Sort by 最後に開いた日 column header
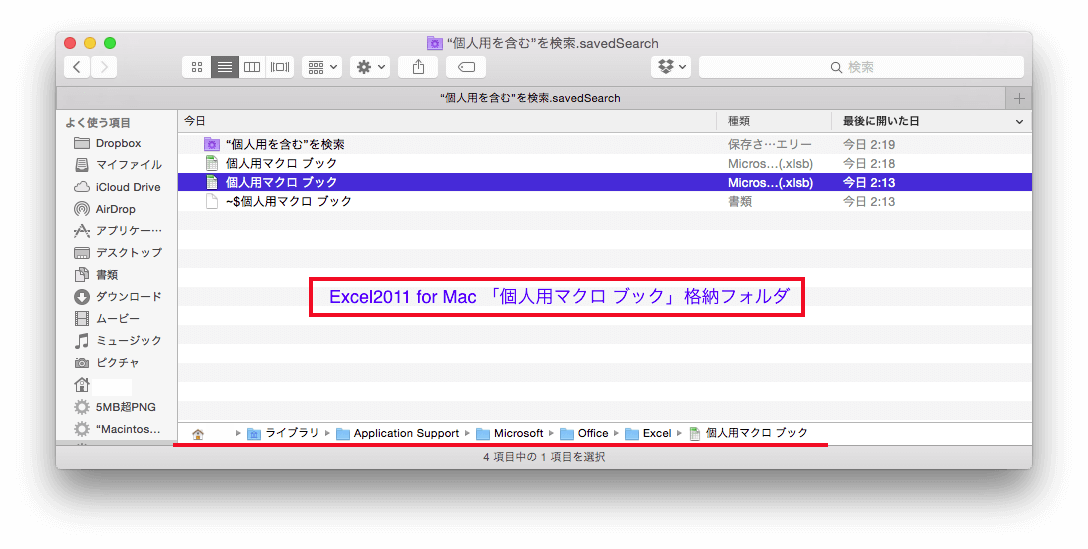1088x549 pixels. (931, 121)
